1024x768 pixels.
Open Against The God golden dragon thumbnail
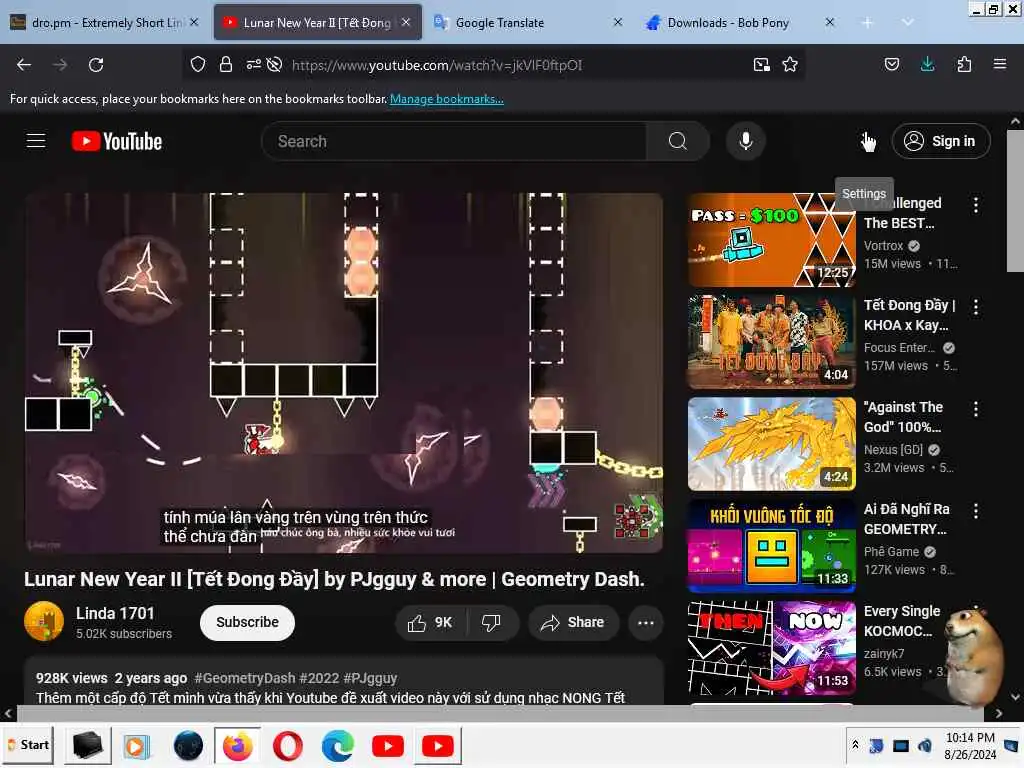771,443
